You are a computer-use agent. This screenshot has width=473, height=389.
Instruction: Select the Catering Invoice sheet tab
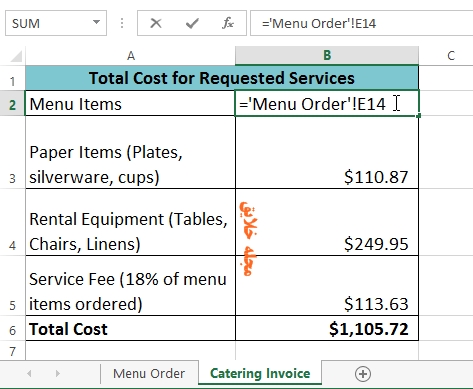(x=260, y=373)
